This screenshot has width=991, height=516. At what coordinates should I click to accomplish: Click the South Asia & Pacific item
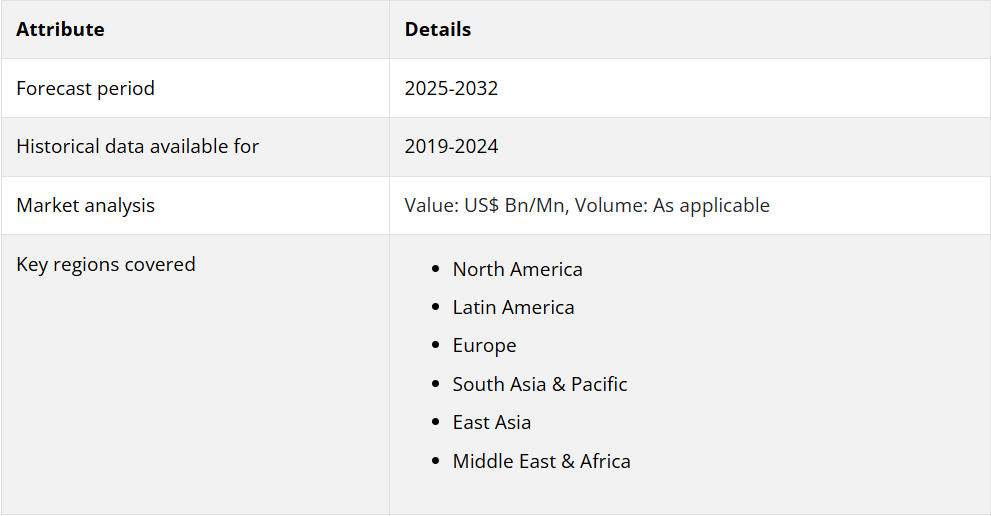(540, 385)
